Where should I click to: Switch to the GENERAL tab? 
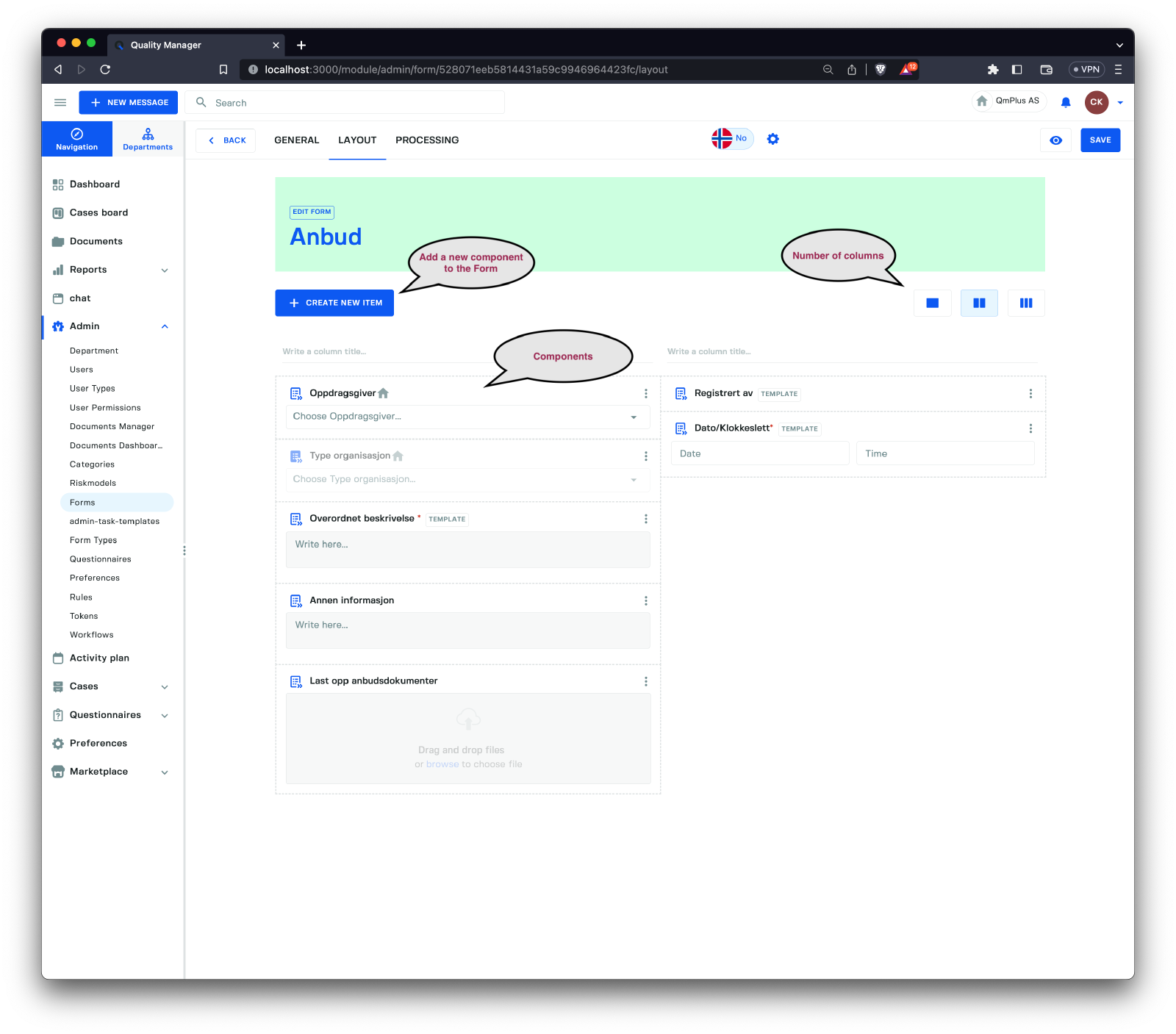click(x=296, y=140)
